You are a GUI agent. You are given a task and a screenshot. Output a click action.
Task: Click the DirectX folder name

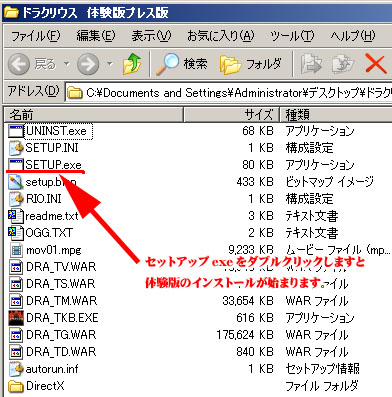coord(45,386)
